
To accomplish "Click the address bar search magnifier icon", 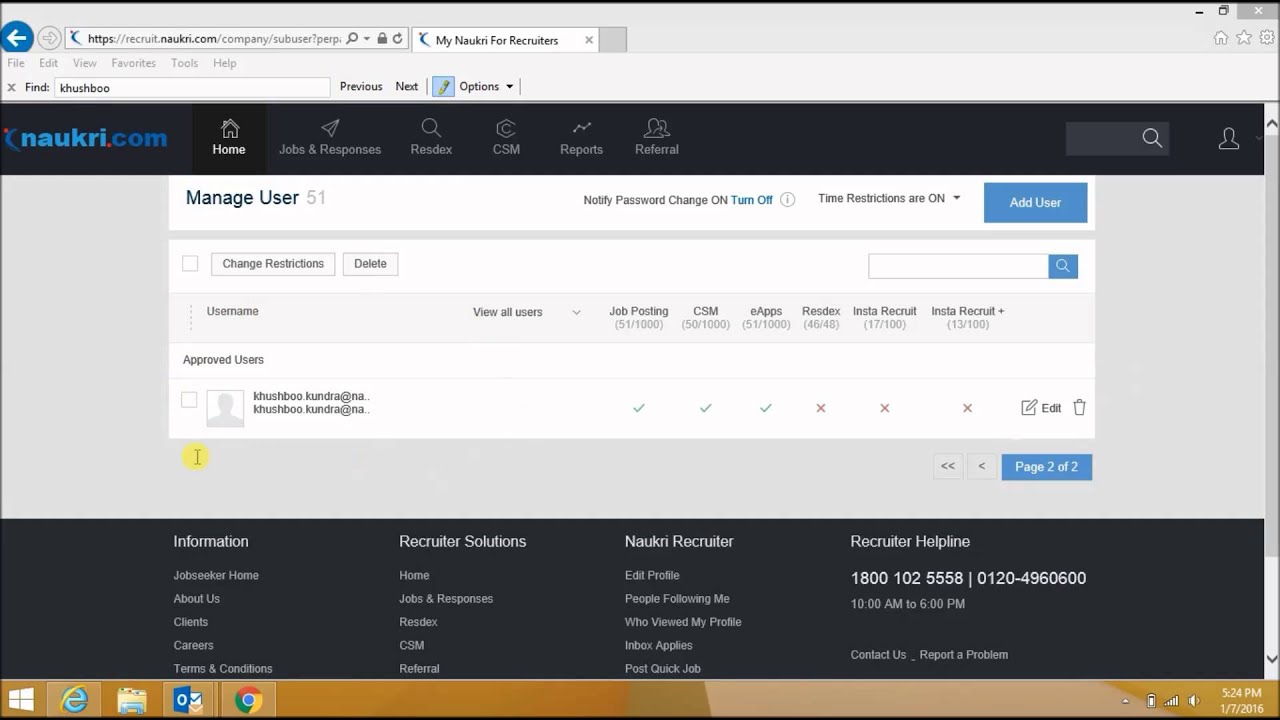I will pos(352,39).
